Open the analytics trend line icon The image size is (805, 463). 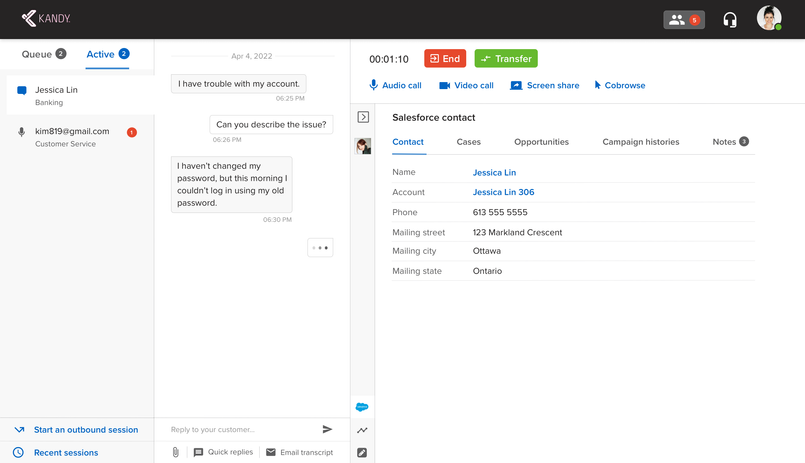click(362, 430)
